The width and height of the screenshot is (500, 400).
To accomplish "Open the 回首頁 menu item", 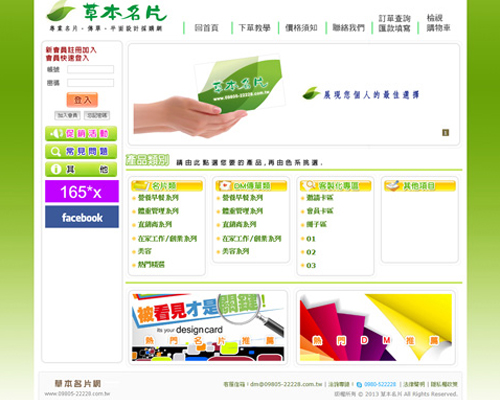I will click(x=207, y=28).
